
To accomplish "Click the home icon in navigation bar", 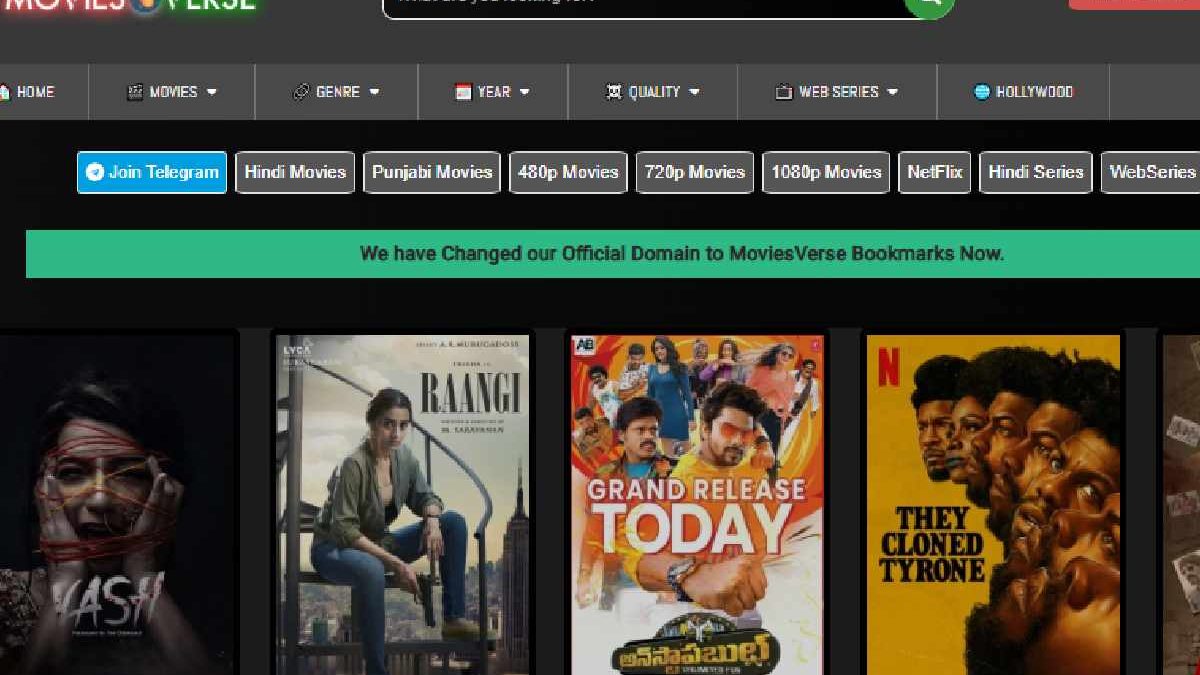I will pyautogui.click(x=4, y=92).
